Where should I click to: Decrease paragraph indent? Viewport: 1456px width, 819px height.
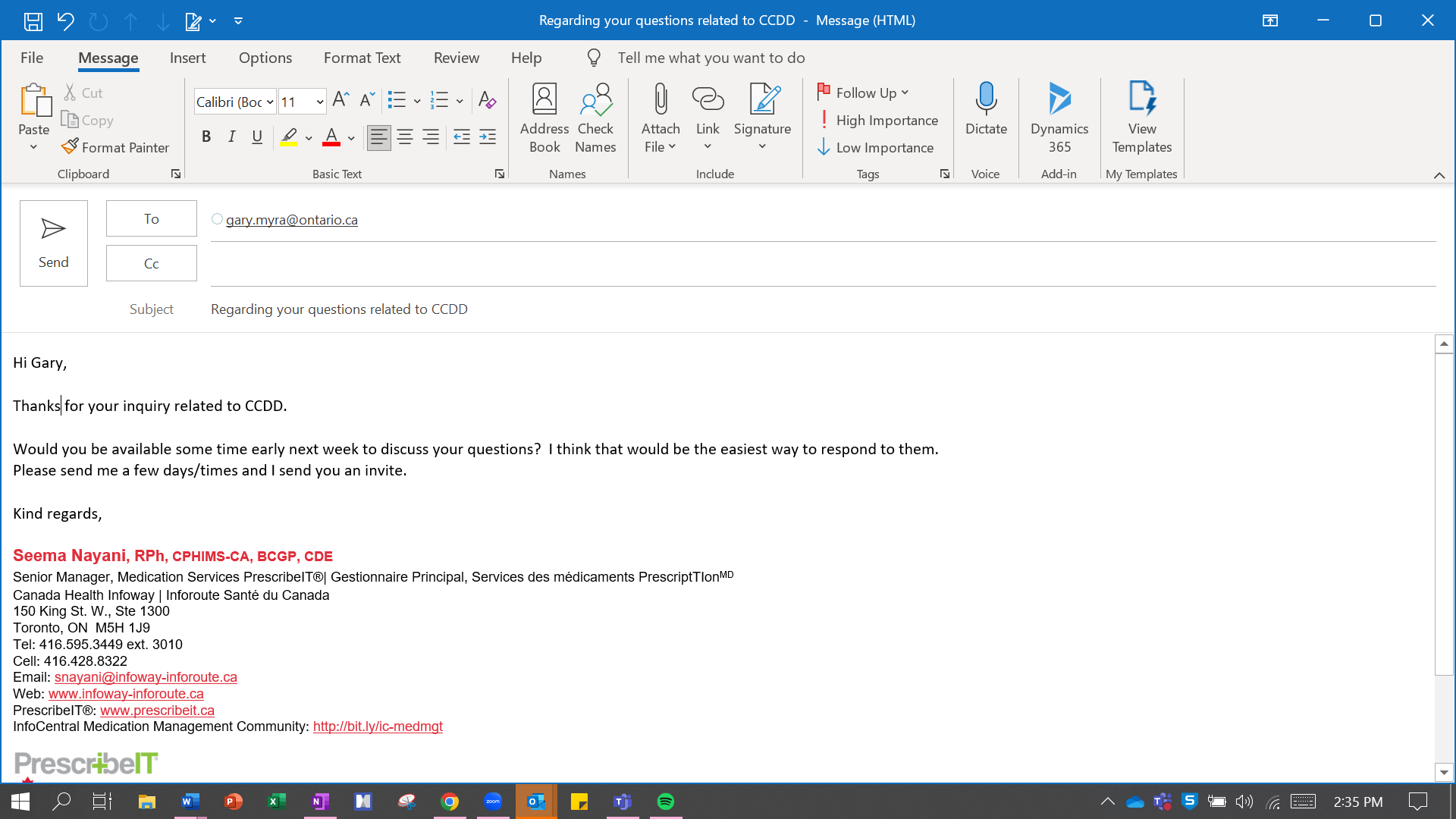(x=461, y=137)
